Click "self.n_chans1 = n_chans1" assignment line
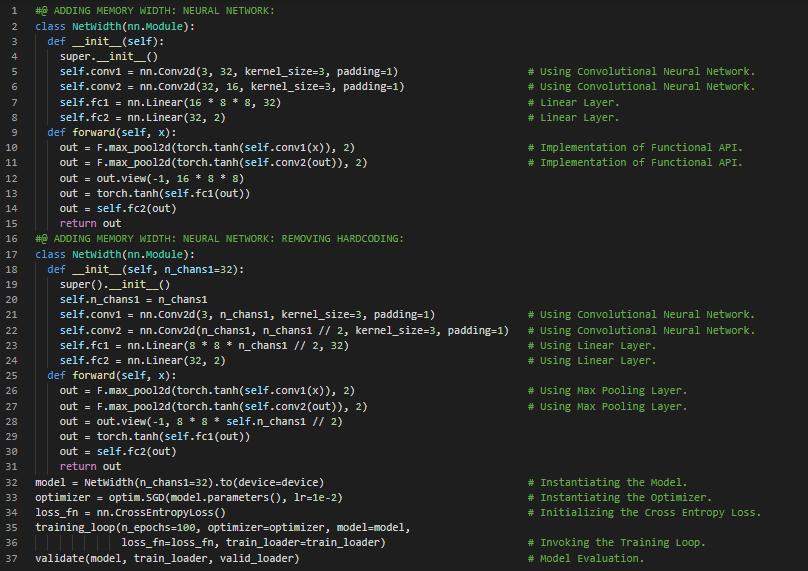The height and width of the screenshot is (571, 808). click(x=133, y=299)
